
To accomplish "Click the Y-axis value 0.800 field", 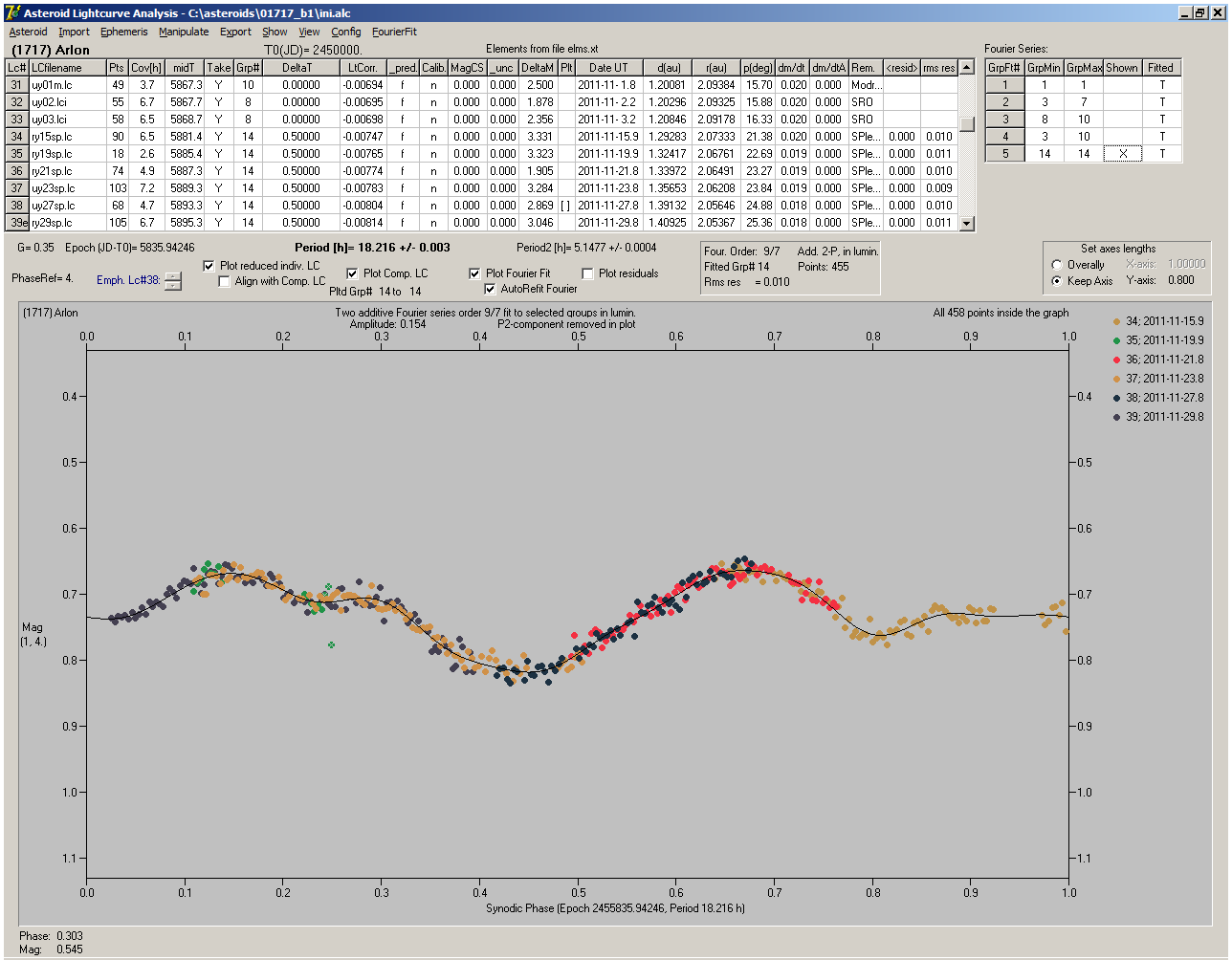I will click(1181, 281).
